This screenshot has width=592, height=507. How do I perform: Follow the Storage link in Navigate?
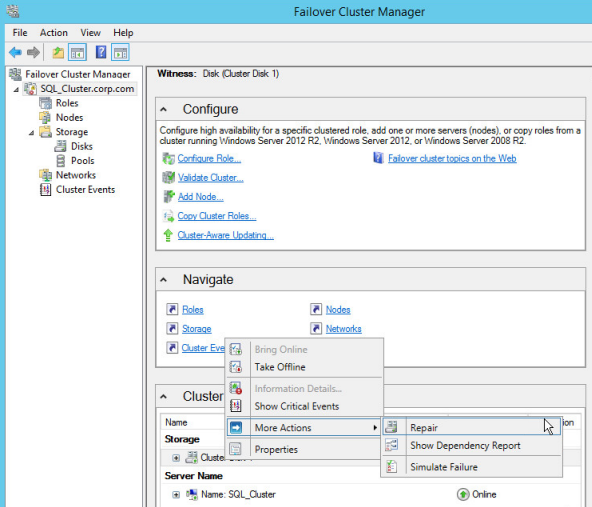pyautogui.click(x=196, y=329)
